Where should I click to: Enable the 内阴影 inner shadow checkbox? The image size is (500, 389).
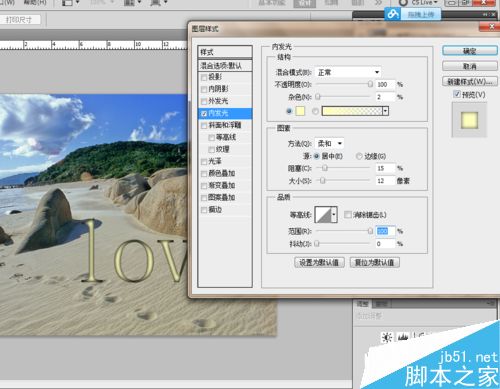pyautogui.click(x=204, y=89)
